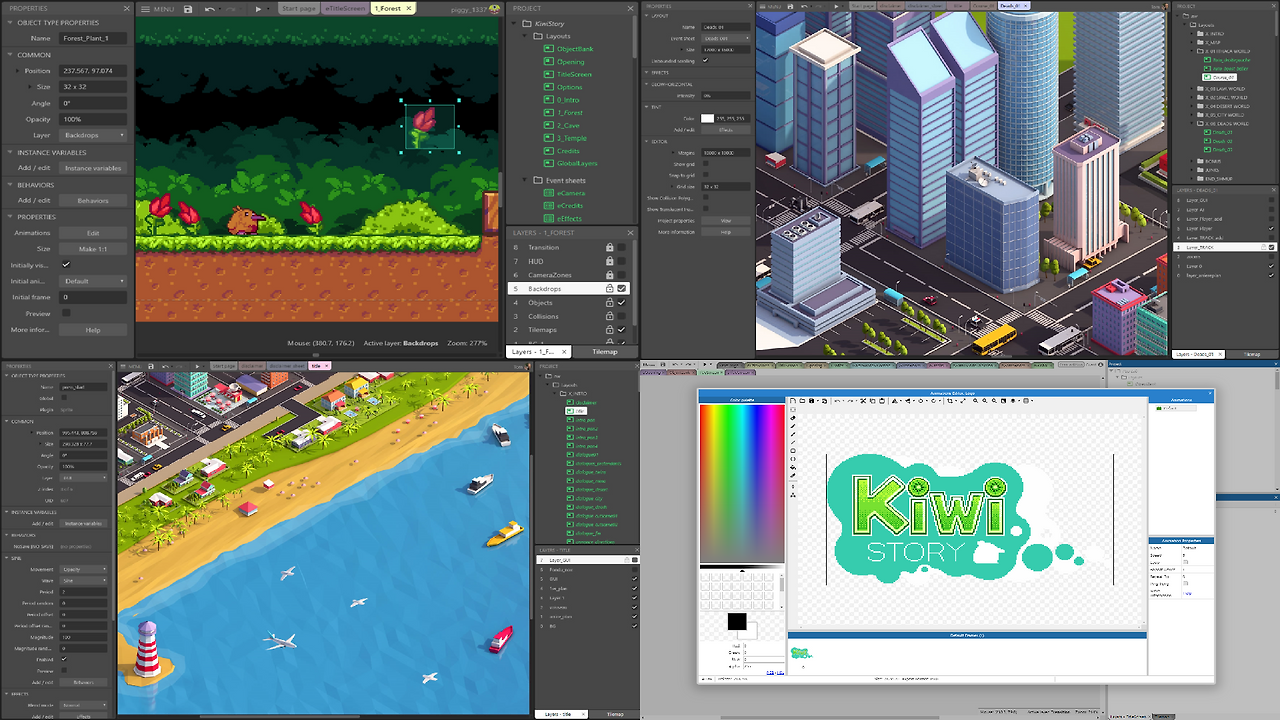Click the white Tint color swatch in city editor
Viewport: 1280px width, 720px height.
pos(707,118)
